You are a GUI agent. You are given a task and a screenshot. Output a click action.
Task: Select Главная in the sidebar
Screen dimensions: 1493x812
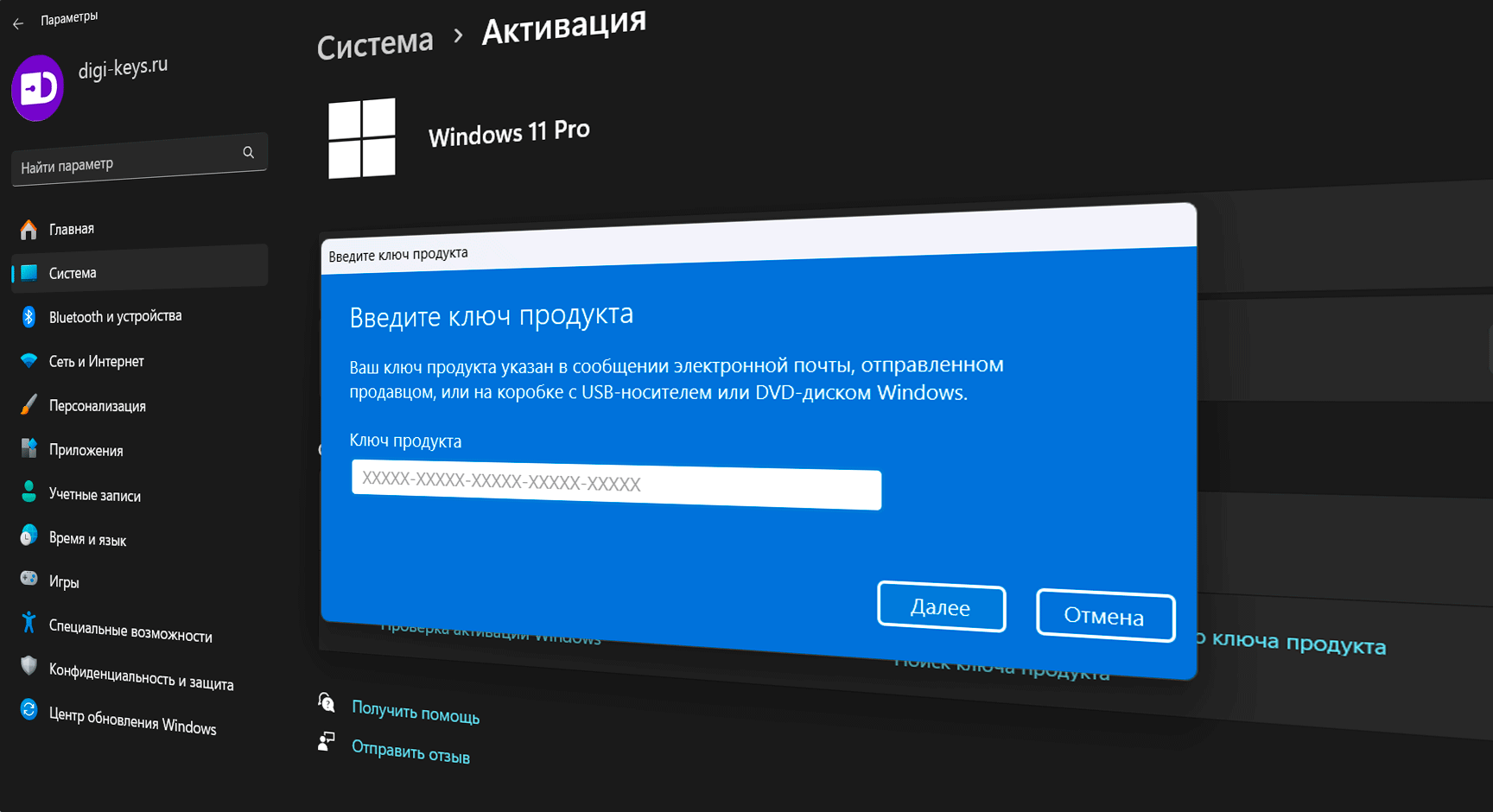pos(73,228)
